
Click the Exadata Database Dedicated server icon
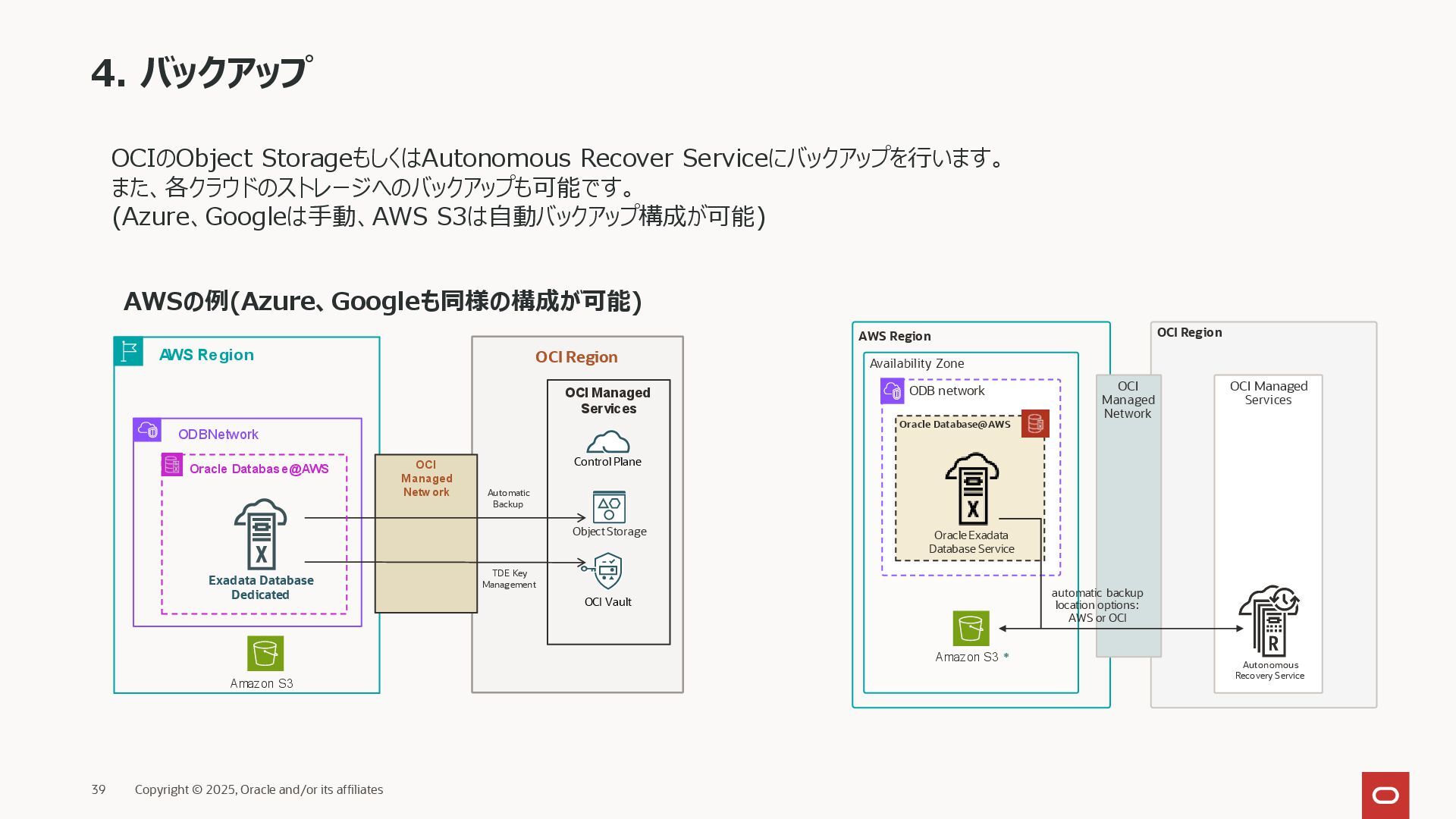click(260, 534)
